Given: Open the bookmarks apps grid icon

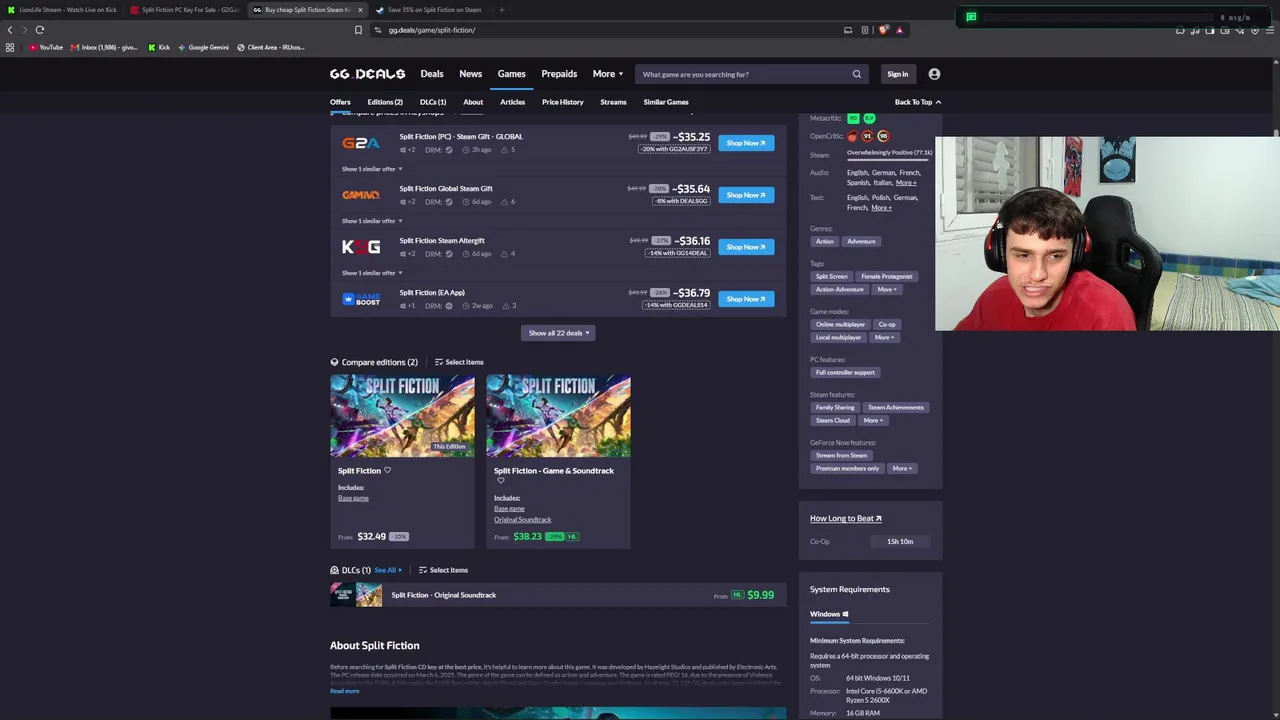Looking at the screenshot, I should tap(10, 47).
